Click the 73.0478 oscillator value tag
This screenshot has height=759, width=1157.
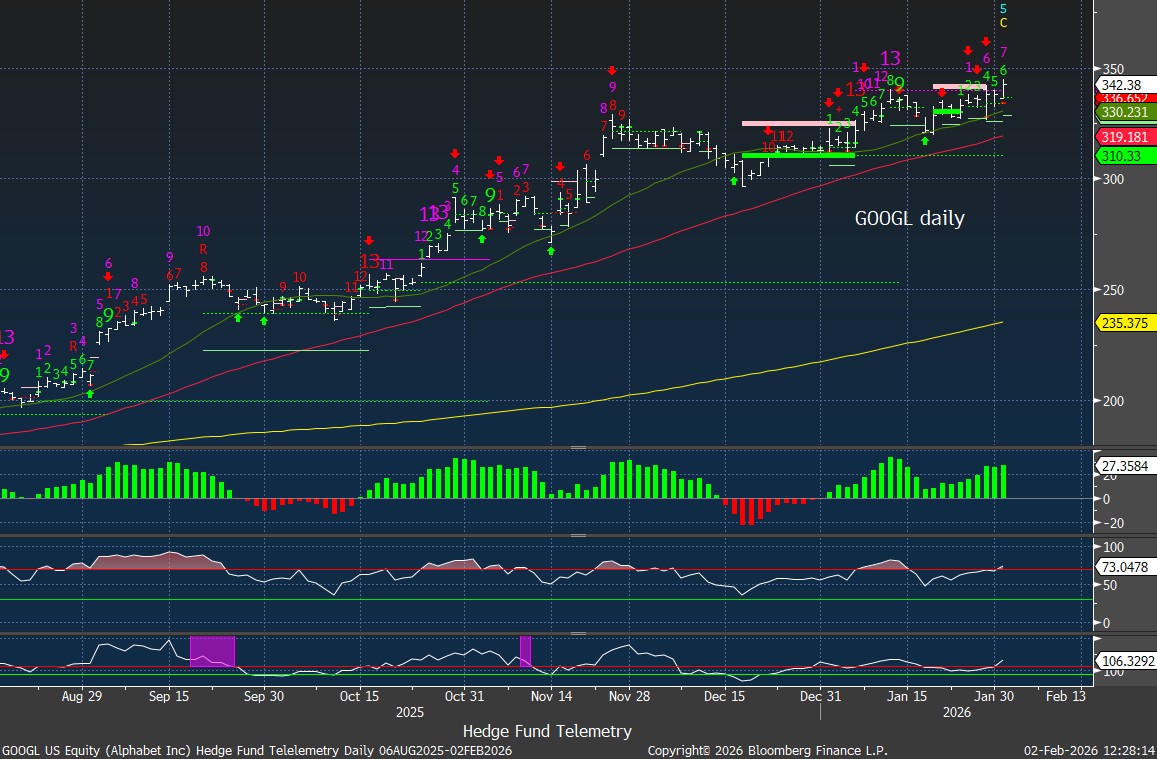pos(1125,567)
